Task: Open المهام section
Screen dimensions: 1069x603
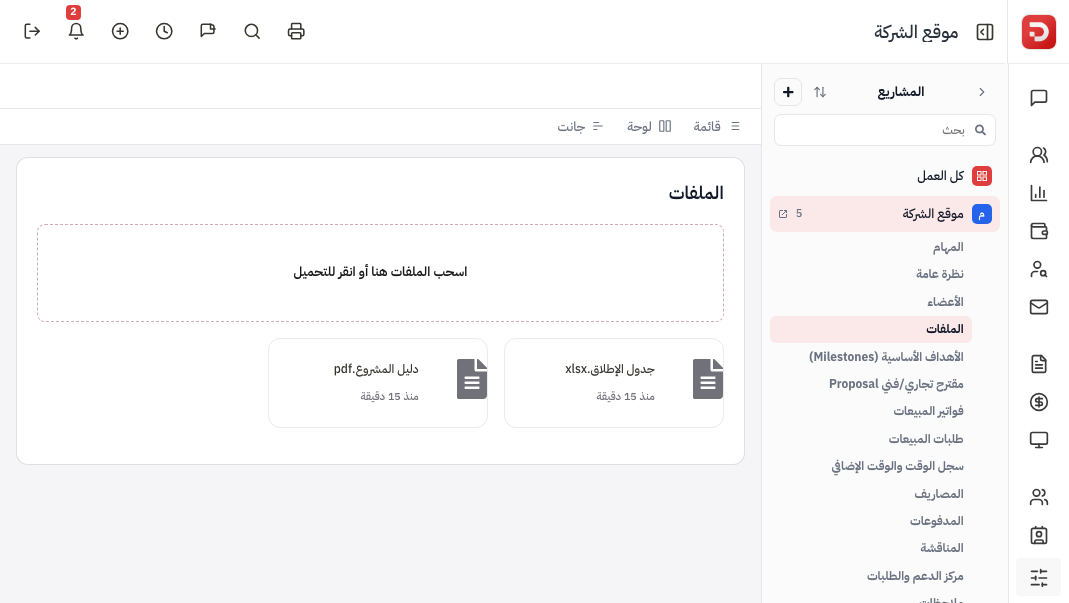Action: [948, 247]
